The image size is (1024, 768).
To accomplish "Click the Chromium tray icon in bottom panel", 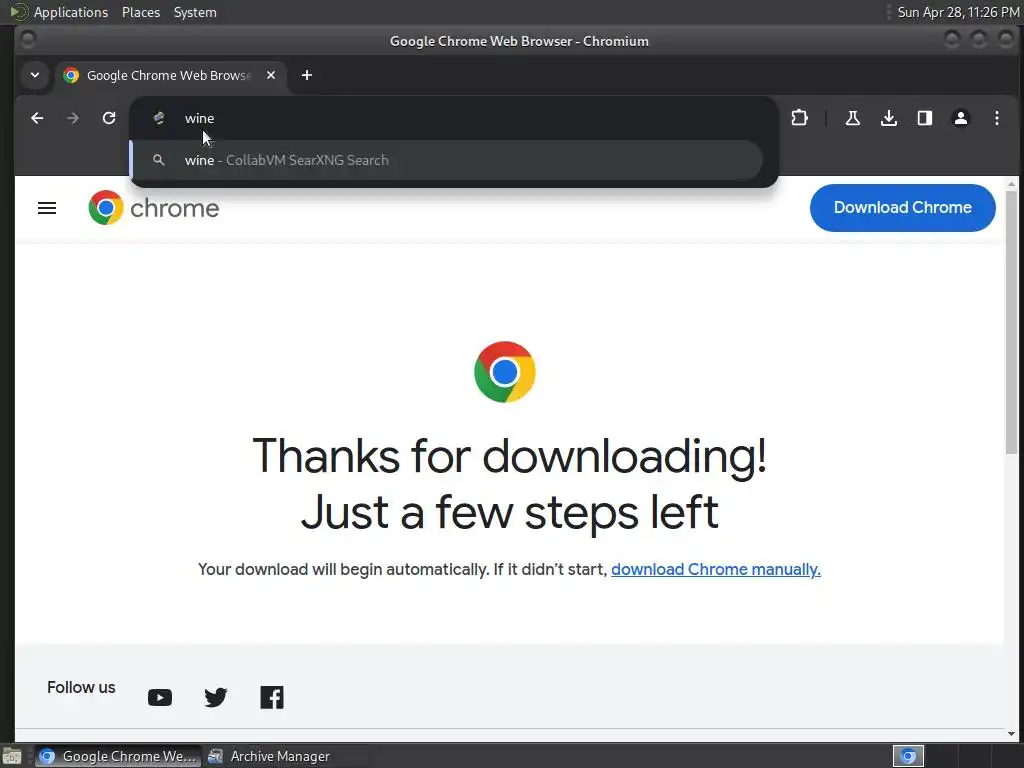I will point(908,756).
